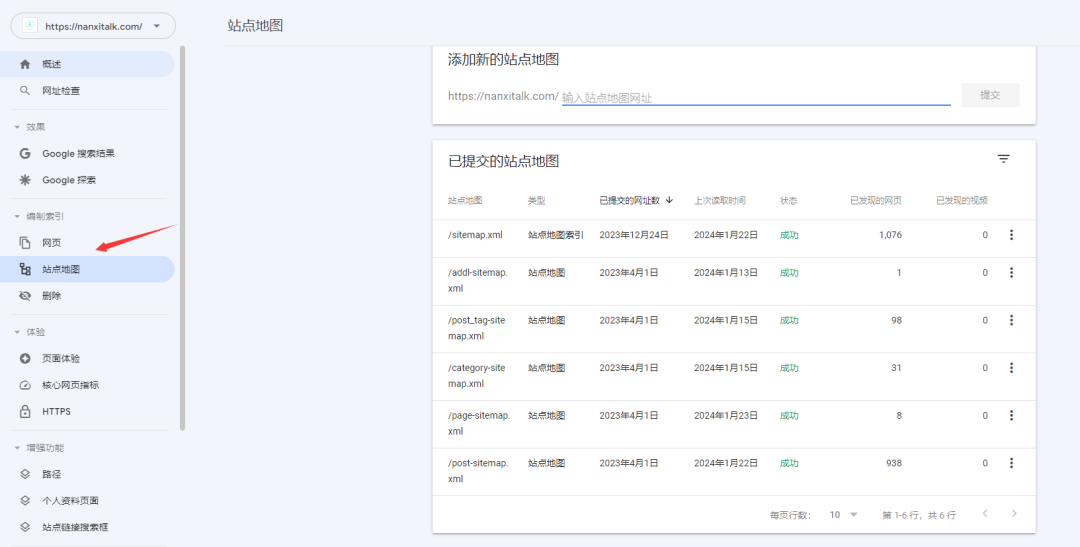Click the layers icon beside 个人资料页面
1080x547 pixels.
[25, 500]
